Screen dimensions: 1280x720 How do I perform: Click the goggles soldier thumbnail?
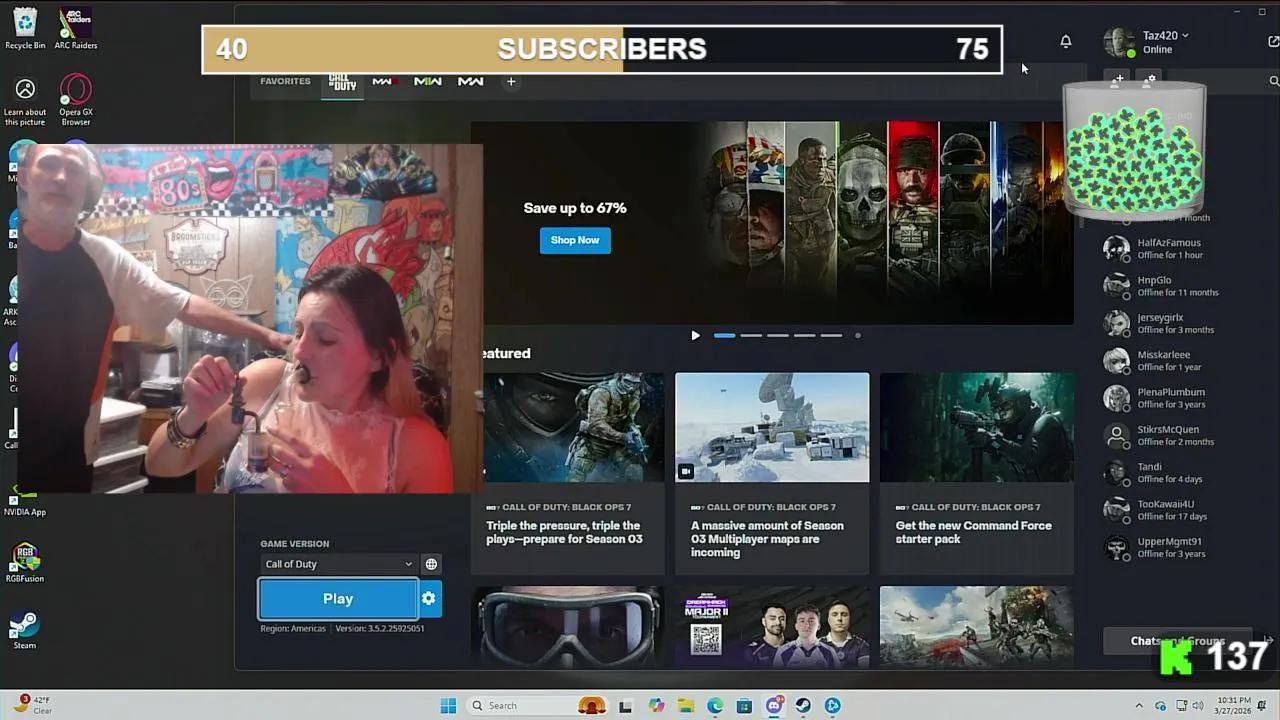coord(567,626)
